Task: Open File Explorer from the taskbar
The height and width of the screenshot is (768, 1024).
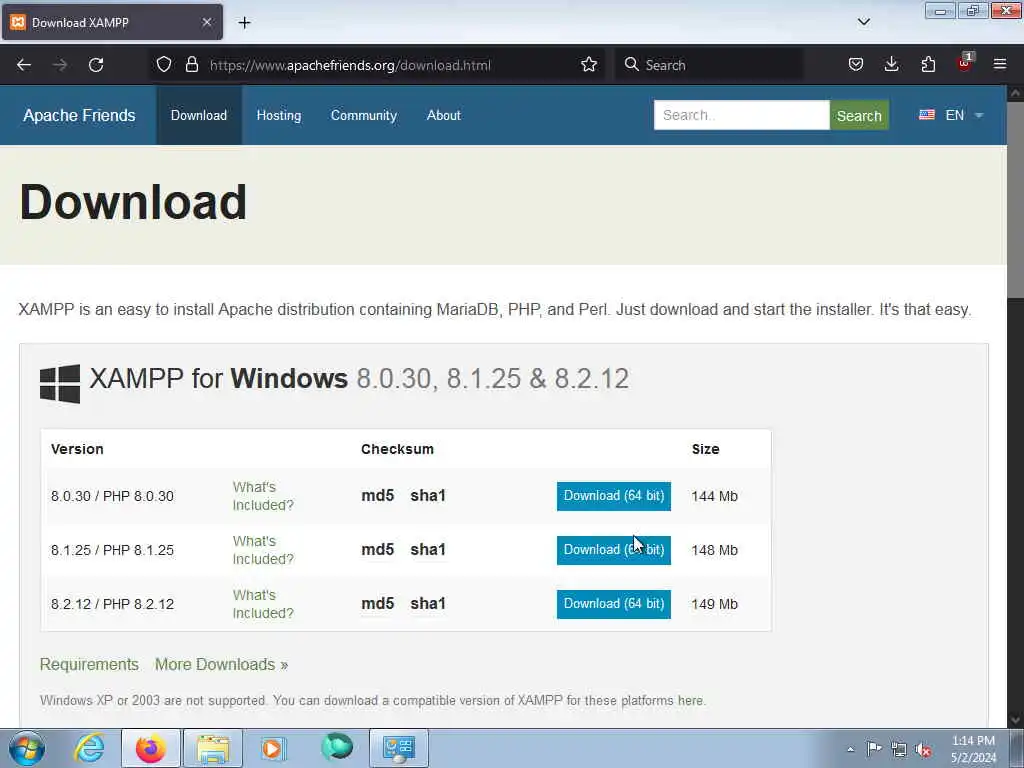Action: [213, 748]
